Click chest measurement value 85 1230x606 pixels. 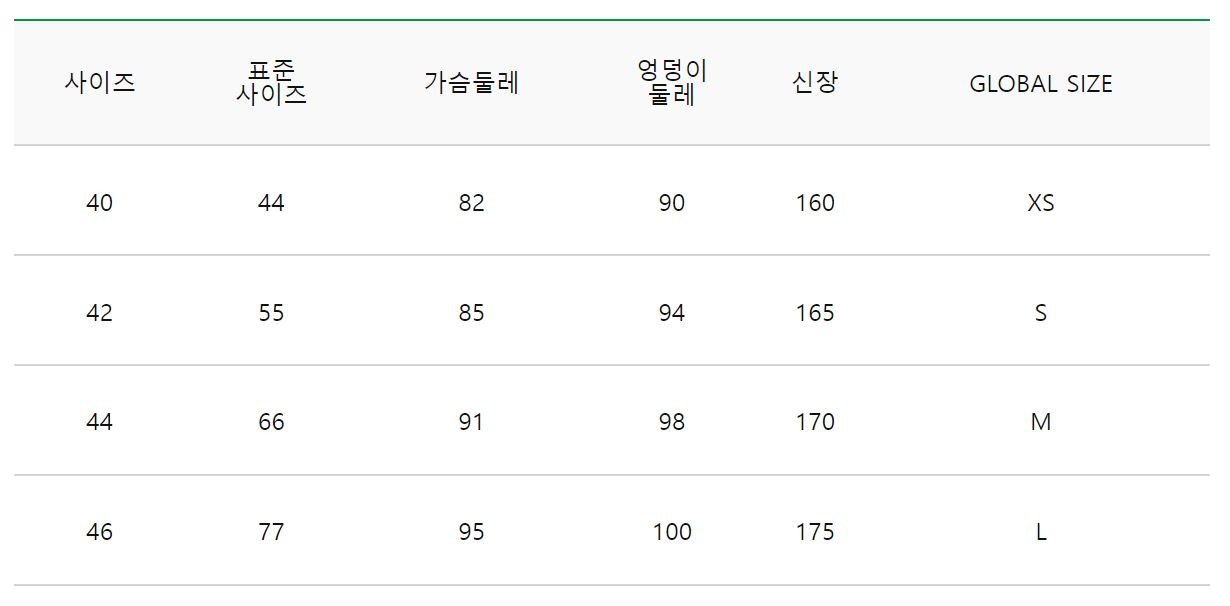(471, 313)
